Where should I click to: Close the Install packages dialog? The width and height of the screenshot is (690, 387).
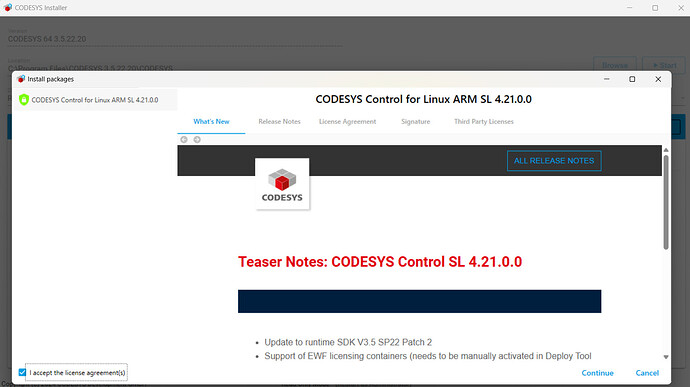[658, 79]
